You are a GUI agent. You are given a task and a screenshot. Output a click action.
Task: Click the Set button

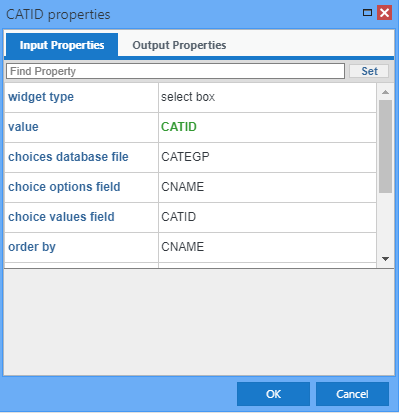(369, 71)
